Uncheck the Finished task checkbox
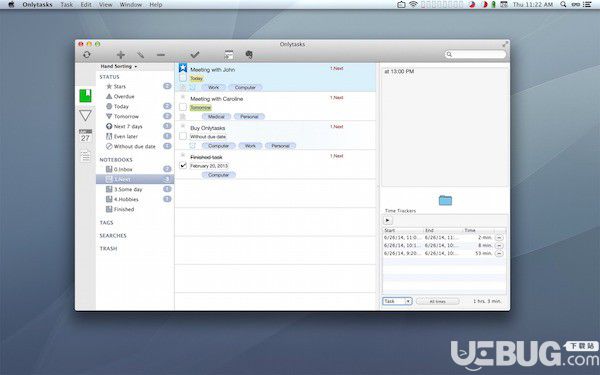This screenshot has height=375, width=600. (183, 165)
